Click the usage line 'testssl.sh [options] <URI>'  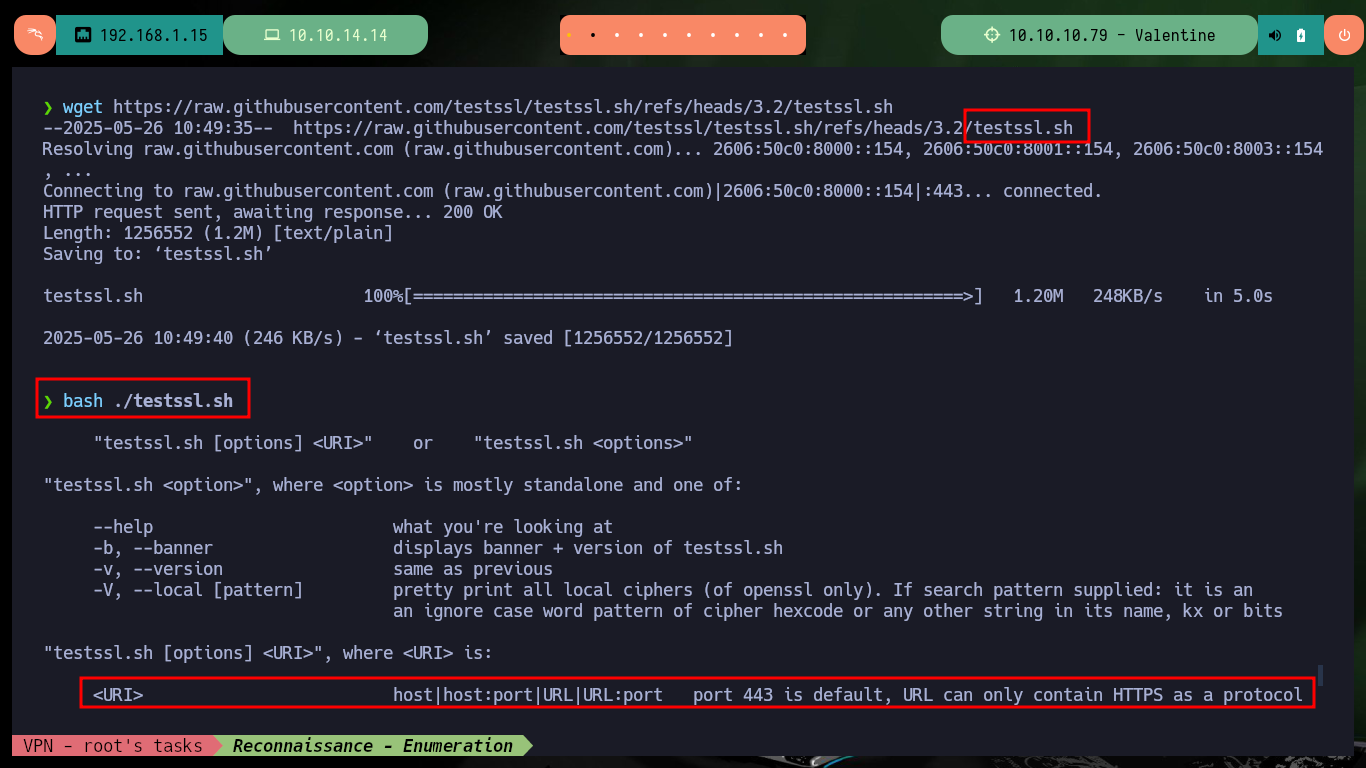pos(233,443)
